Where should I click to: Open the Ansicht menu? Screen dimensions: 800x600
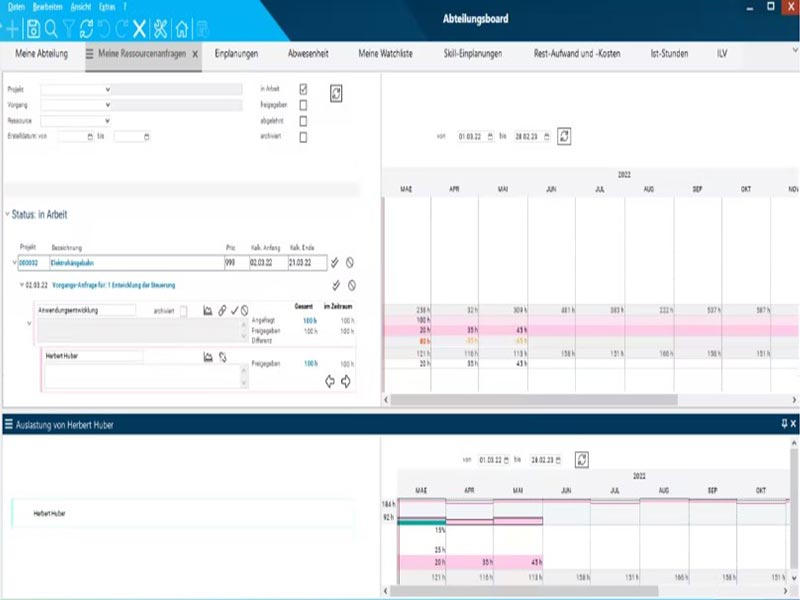tap(81, 7)
